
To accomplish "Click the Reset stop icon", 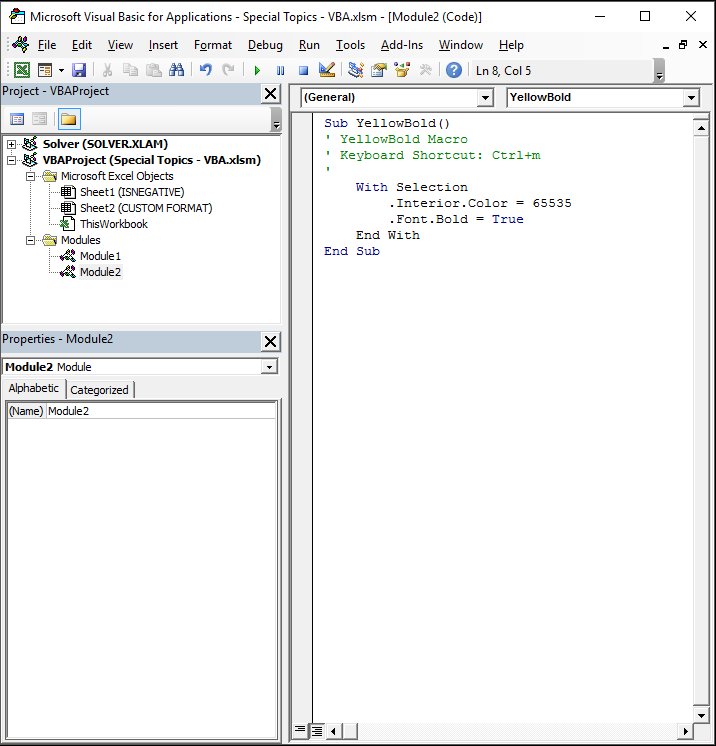I will (303, 70).
